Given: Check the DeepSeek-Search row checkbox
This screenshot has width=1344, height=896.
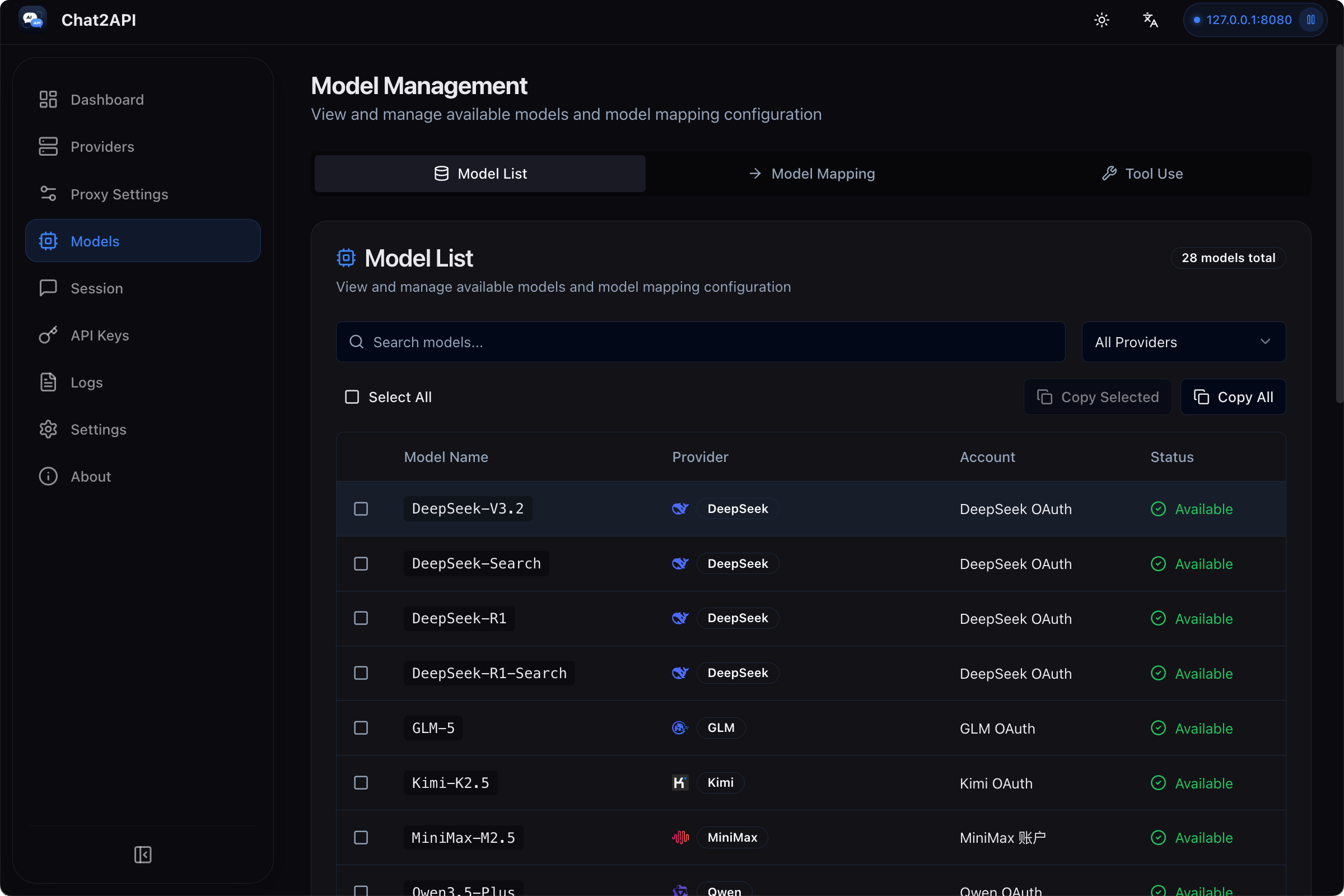Looking at the screenshot, I should point(361,563).
